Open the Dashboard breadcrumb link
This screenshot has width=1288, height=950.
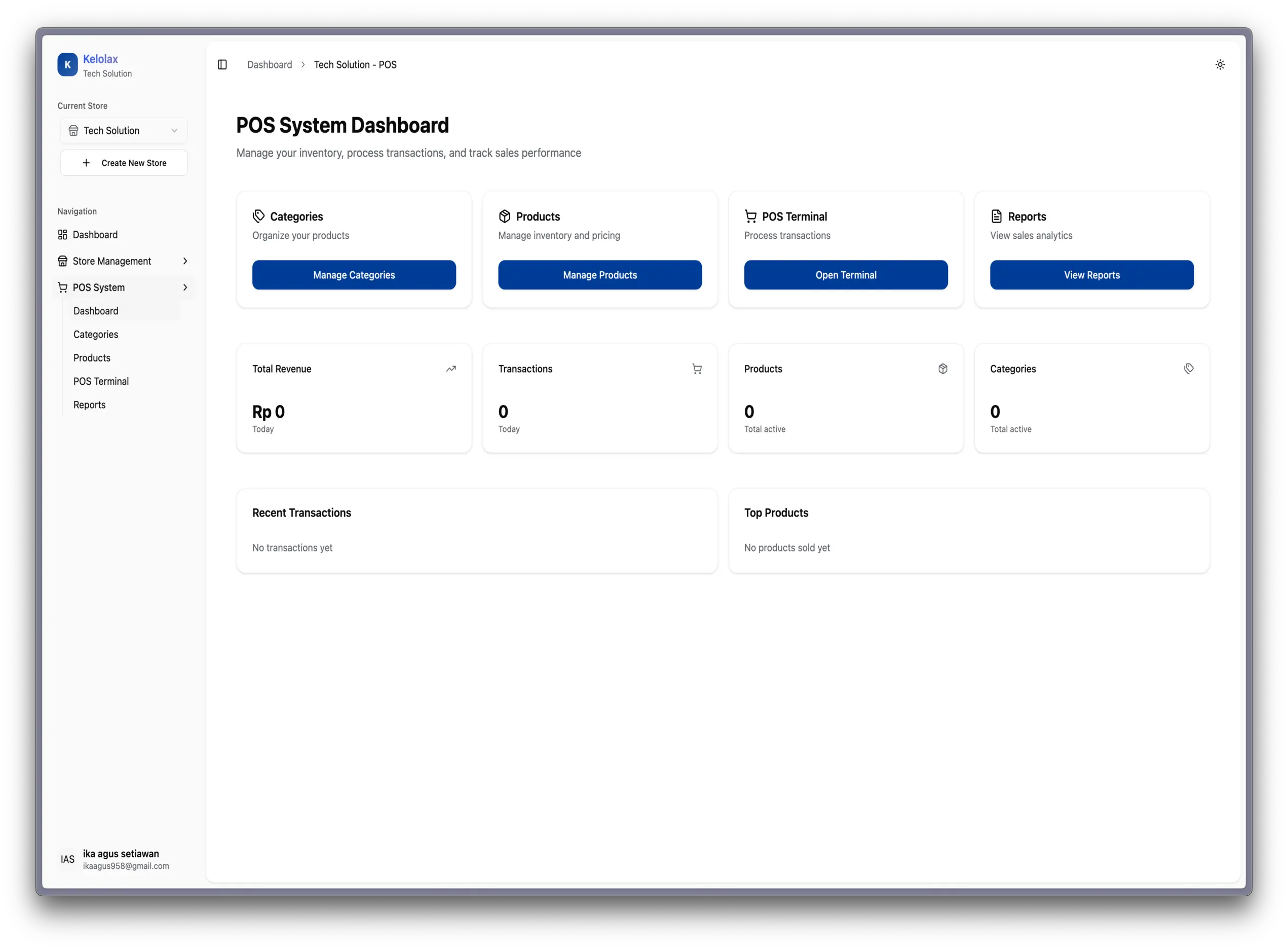coord(269,64)
